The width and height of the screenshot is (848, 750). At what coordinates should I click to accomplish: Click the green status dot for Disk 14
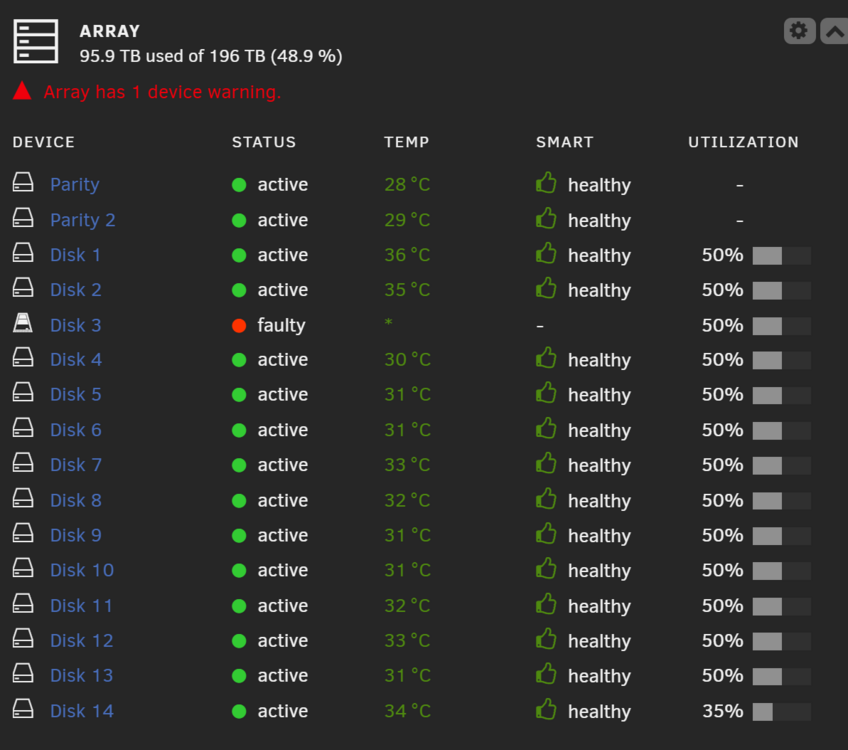click(239, 711)
